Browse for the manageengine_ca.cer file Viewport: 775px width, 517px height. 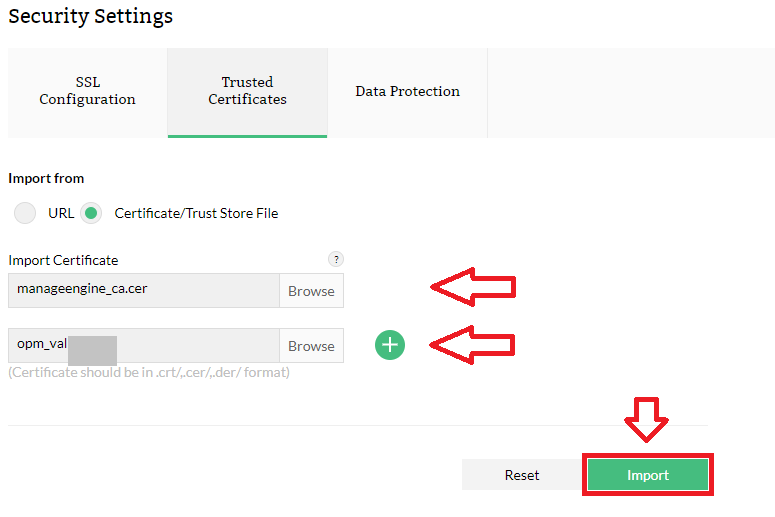(x=311, y=291)
